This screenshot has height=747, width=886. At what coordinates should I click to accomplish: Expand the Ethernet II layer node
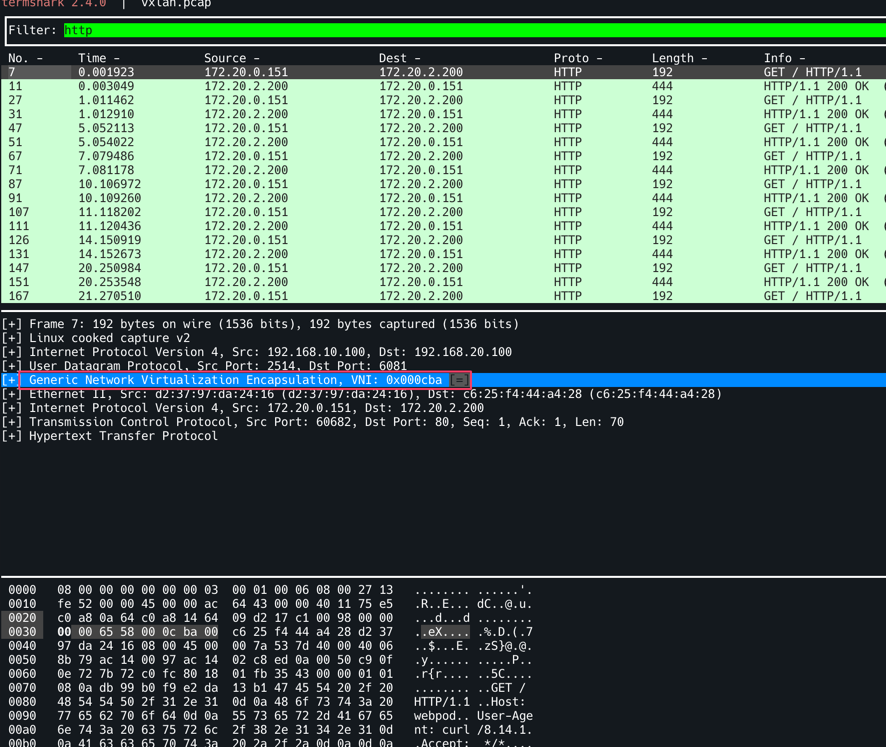pyautogui.click(x=12, y=394)
